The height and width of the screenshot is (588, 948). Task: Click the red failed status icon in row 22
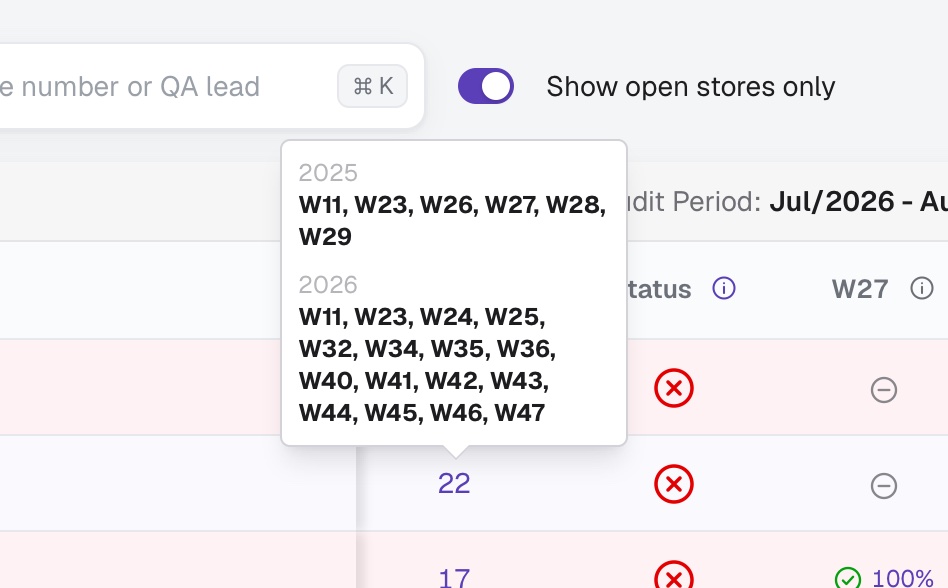[674, 484]
